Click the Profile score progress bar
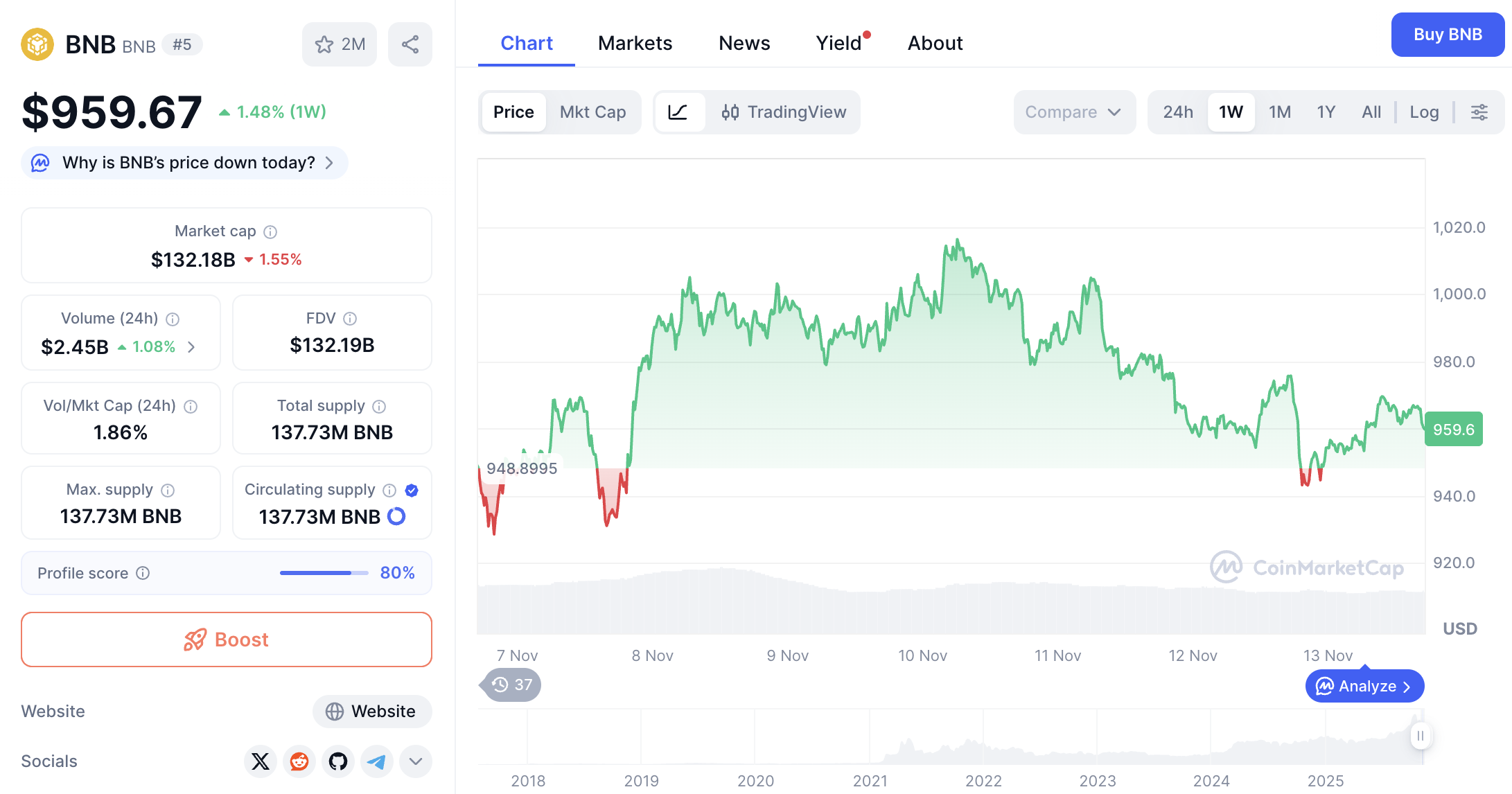The width and height of the screenshot is (1512, 794). [x=323, y=573]
